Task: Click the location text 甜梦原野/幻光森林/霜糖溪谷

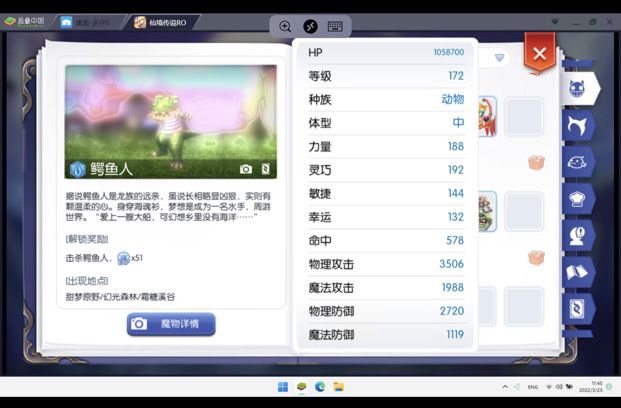Action: tap(120, 297)
